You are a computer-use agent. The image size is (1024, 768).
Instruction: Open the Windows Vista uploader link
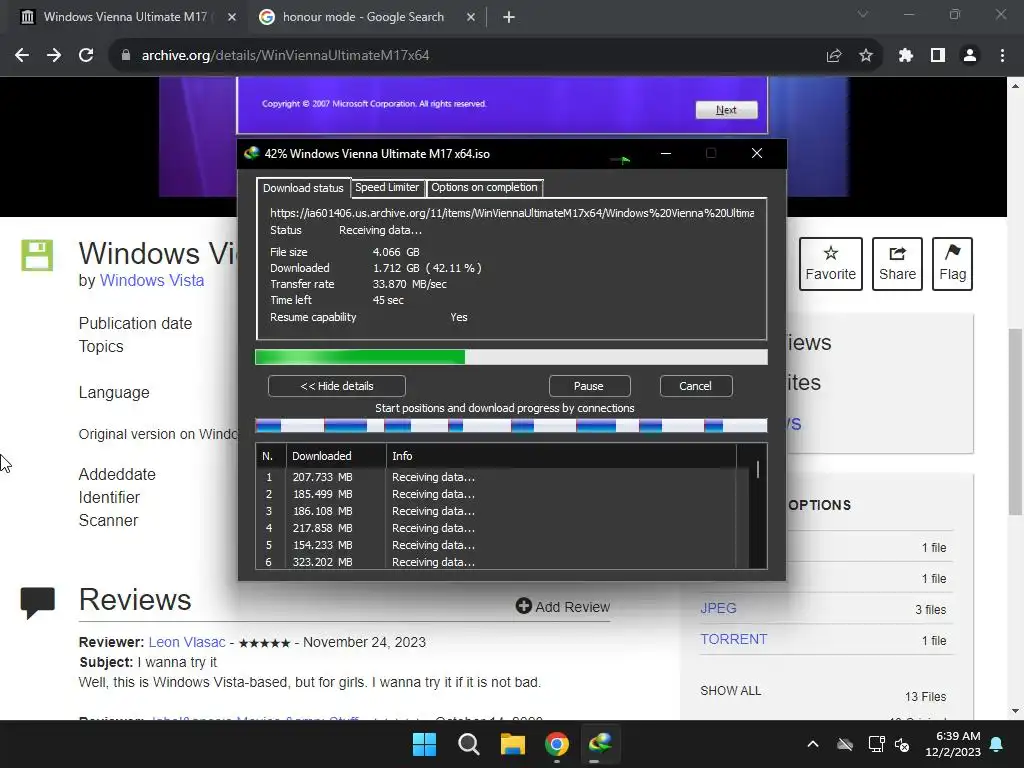coord(152,280)
